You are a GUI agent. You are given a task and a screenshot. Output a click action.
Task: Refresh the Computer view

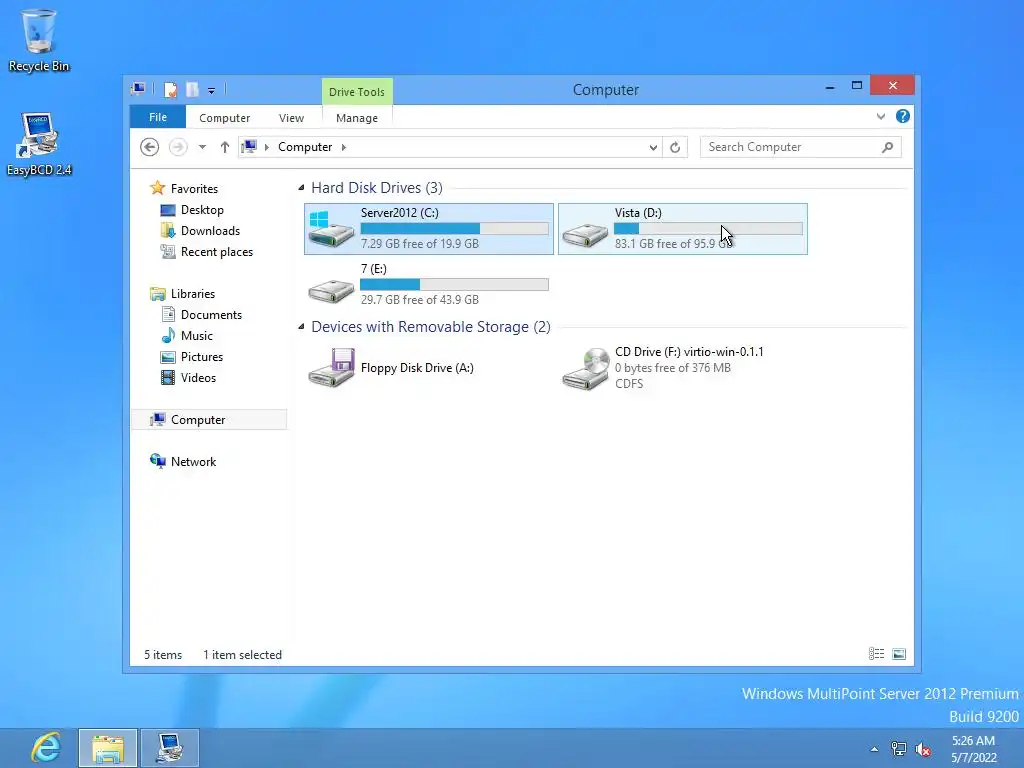pyautogui.click(x=675, y=148)
